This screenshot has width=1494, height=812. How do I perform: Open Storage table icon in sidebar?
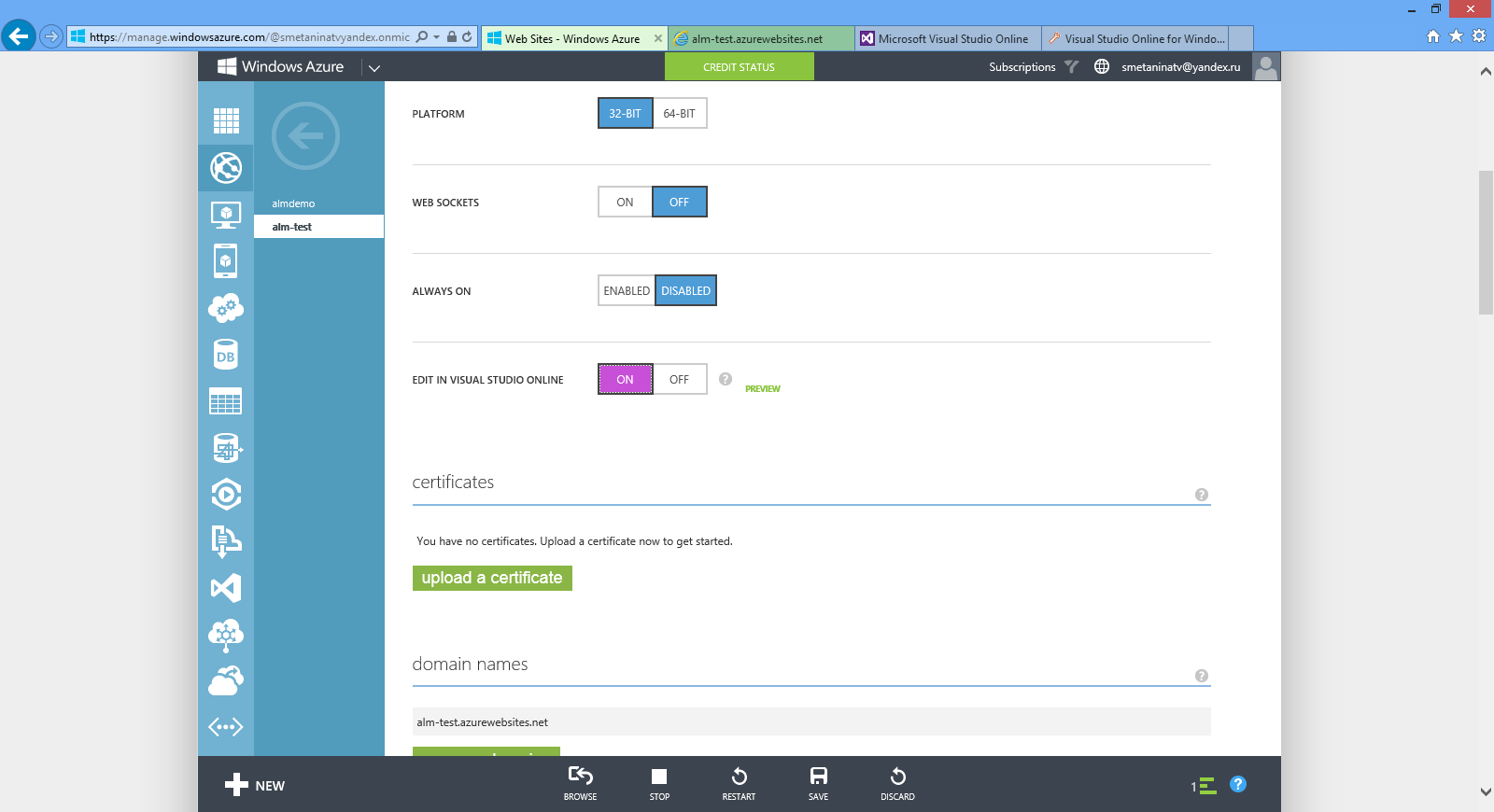click(x=226, y=401)
